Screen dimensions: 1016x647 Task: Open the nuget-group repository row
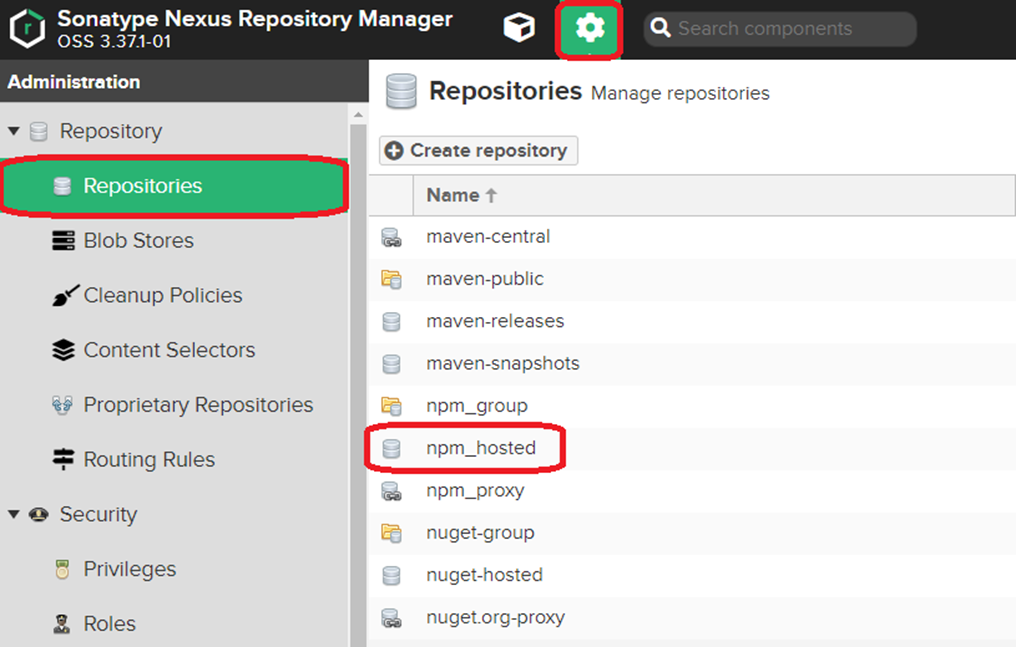[x=692, y=533]
